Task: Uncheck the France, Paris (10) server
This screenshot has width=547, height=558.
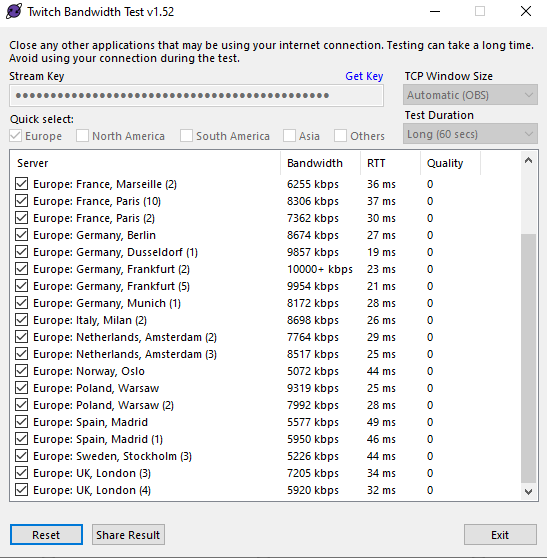Action: click(x=21, y=201)
